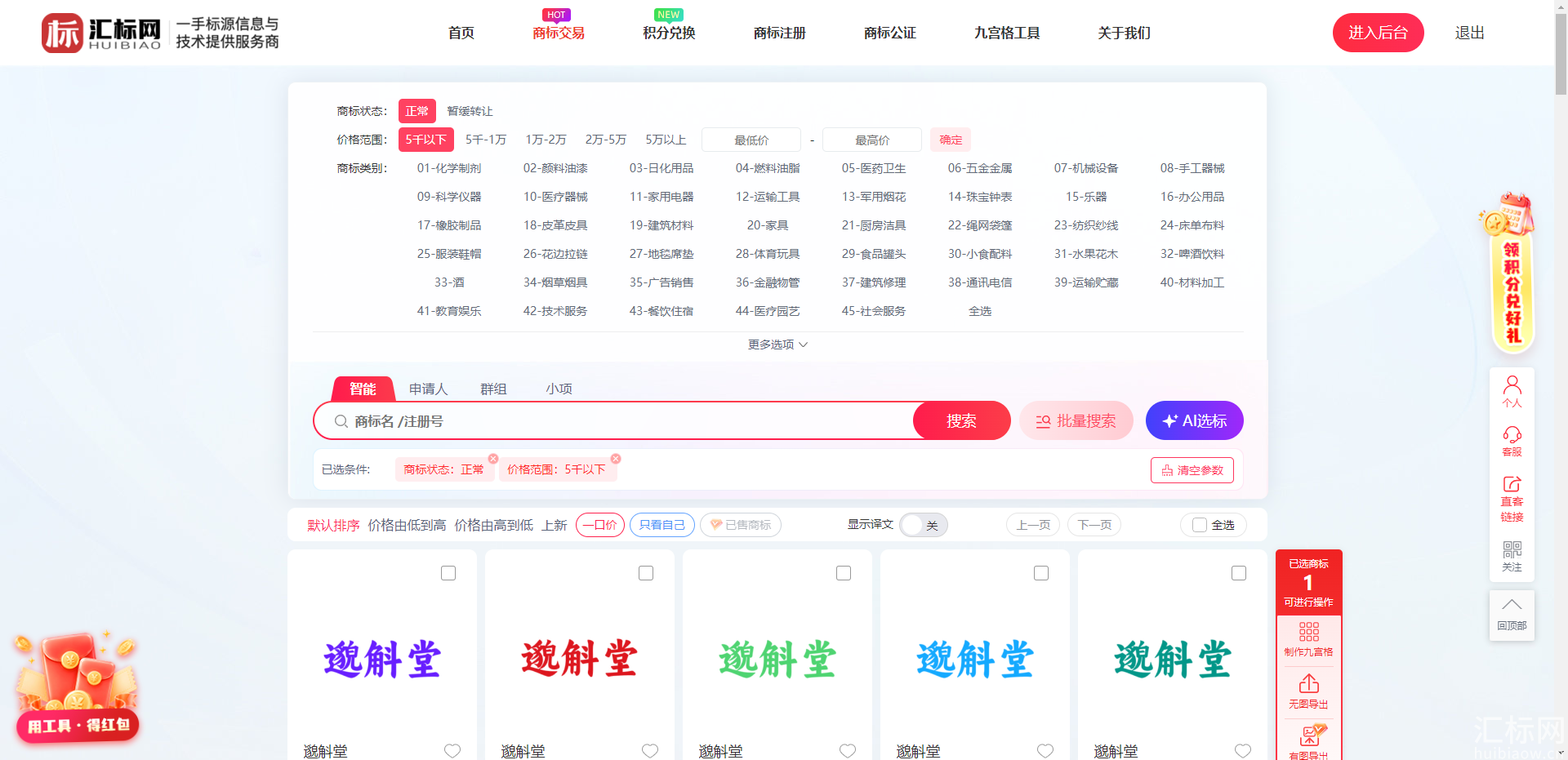Favorite the third 邈斛堂 card heart icon
This screenshot has width=1568, height=760.
[848, 751]
